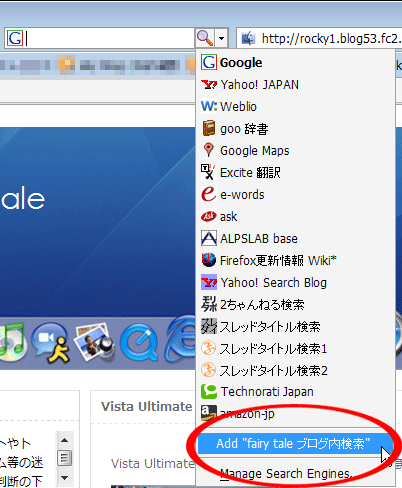Choose the Firefox更新情報 Wiki* engine
This screenshot has width=402, height=488.
pos(295,260)
